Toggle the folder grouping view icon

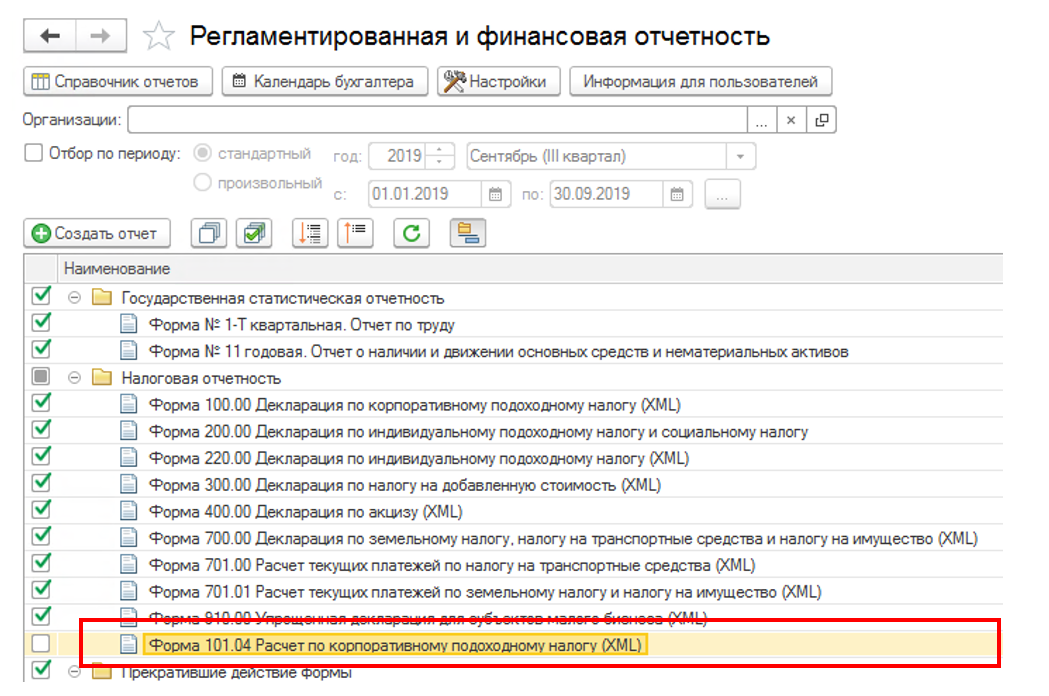[x=467, y=233]
